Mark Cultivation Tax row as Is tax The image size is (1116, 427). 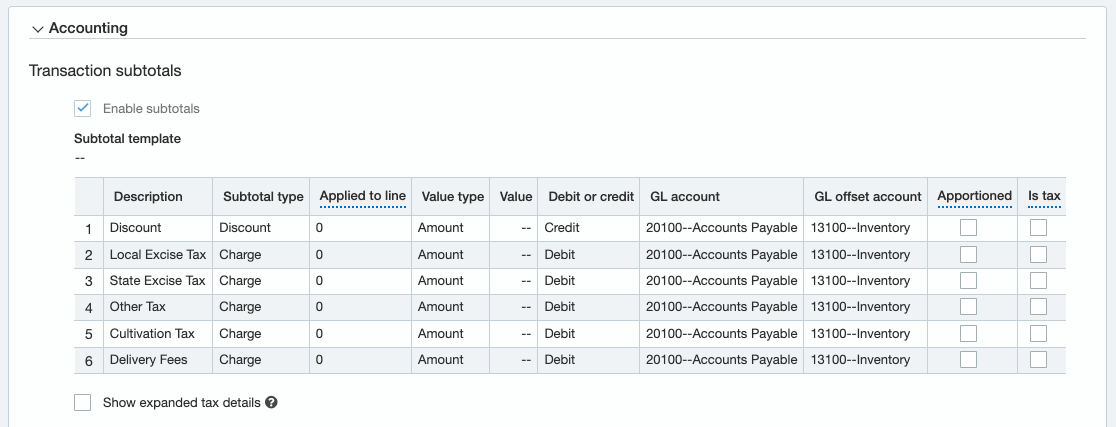pos(1038,333)
